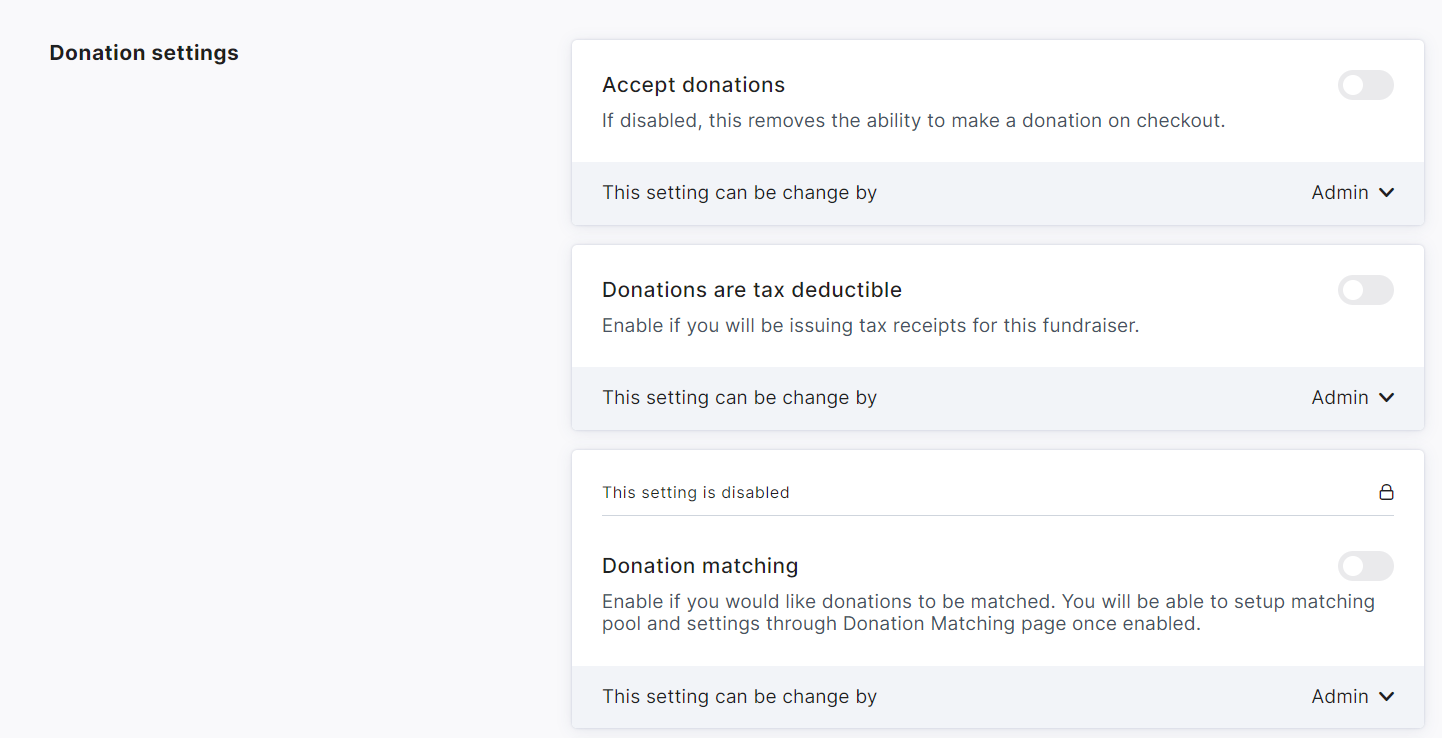Enable the Accept donations toggle

coord(1365,85)
